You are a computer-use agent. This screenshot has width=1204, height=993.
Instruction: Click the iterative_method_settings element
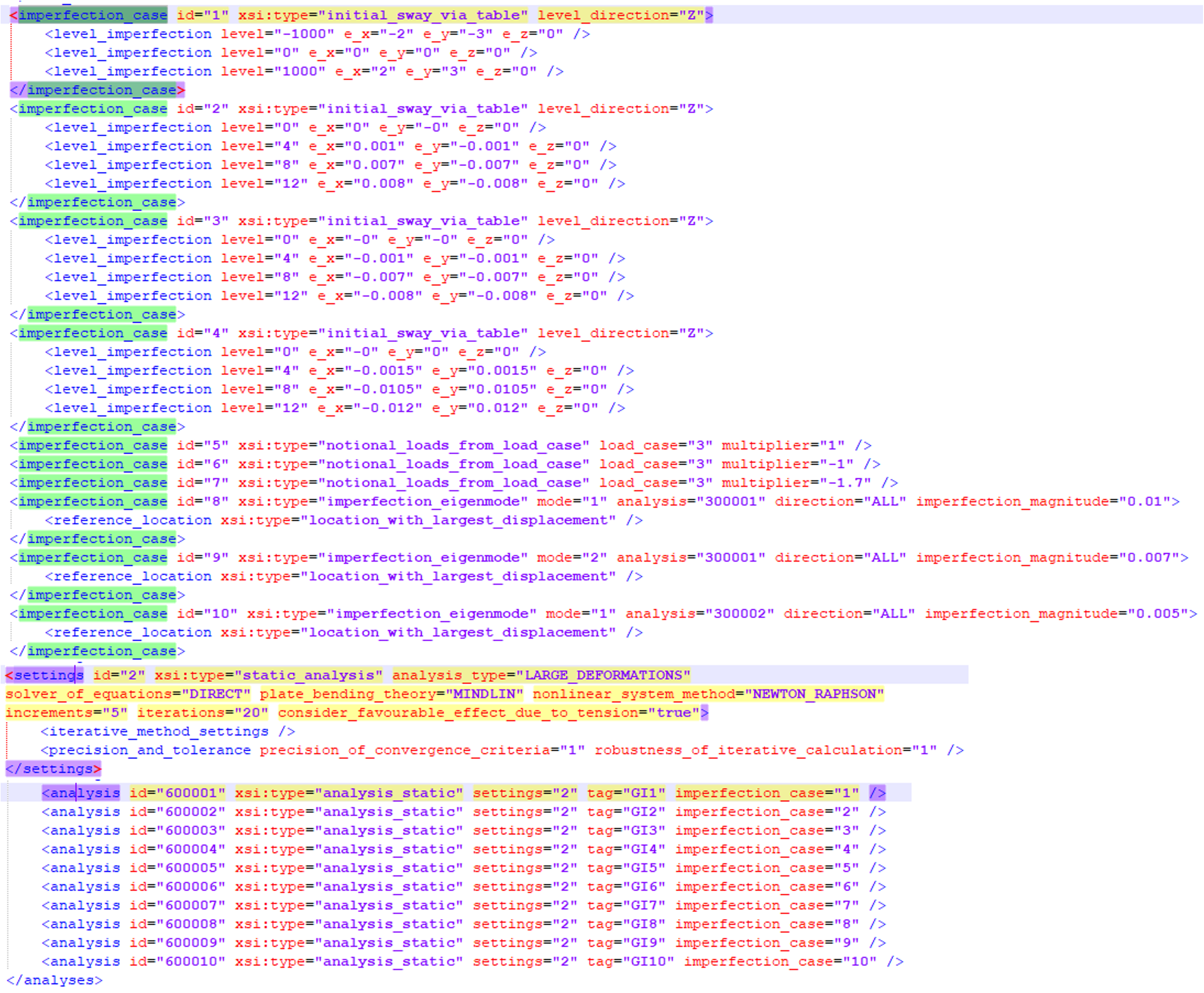click(159, 731)
